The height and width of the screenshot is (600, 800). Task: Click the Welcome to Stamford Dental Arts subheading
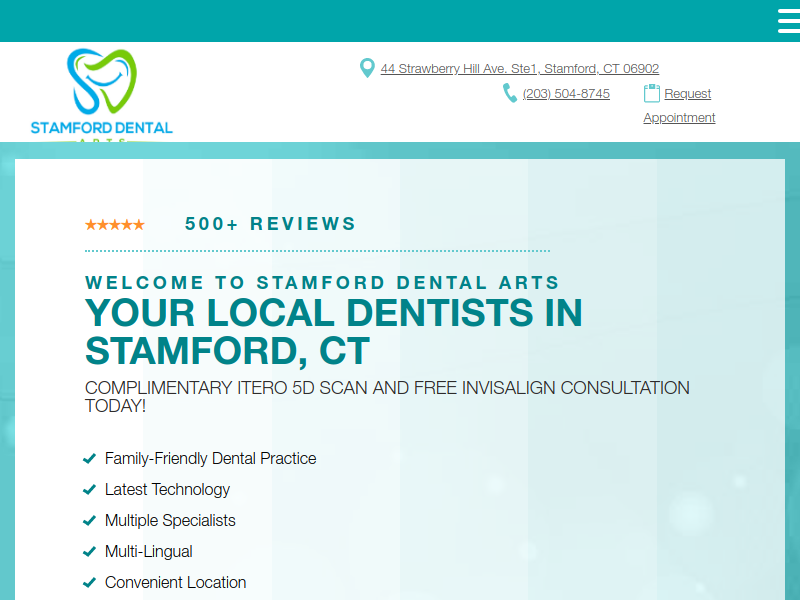click(x=322, y=282)
